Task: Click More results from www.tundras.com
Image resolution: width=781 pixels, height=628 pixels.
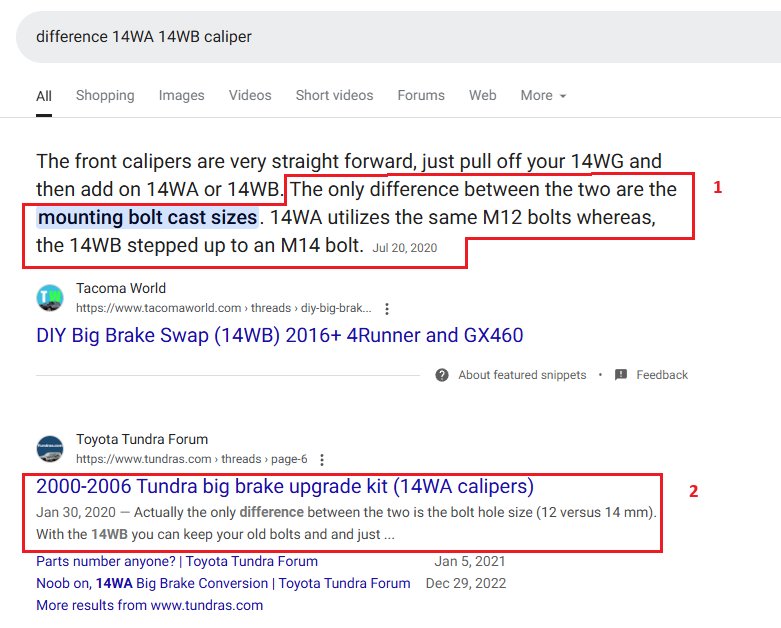Action: [149, 605]
